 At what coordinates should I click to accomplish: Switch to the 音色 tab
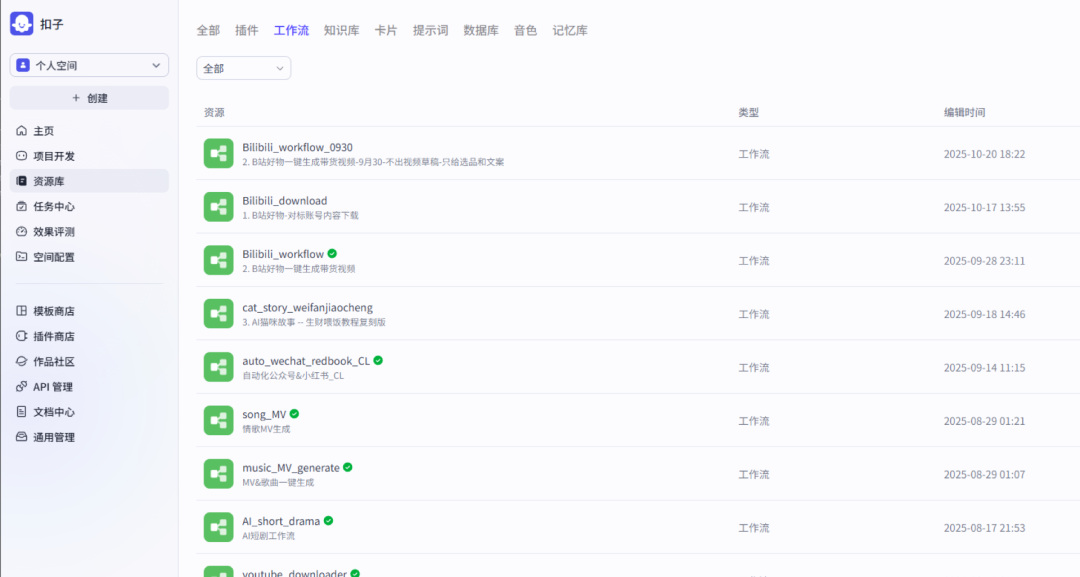(x=525, y=30)
